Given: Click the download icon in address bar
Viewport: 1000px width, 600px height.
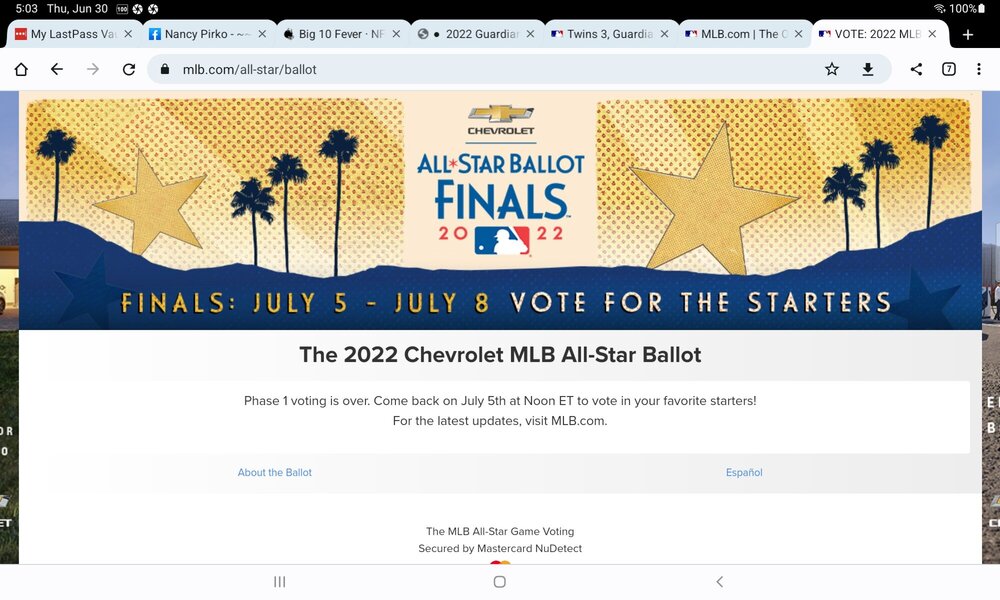Looking at the screenshot, I should (x=868, y=69).
